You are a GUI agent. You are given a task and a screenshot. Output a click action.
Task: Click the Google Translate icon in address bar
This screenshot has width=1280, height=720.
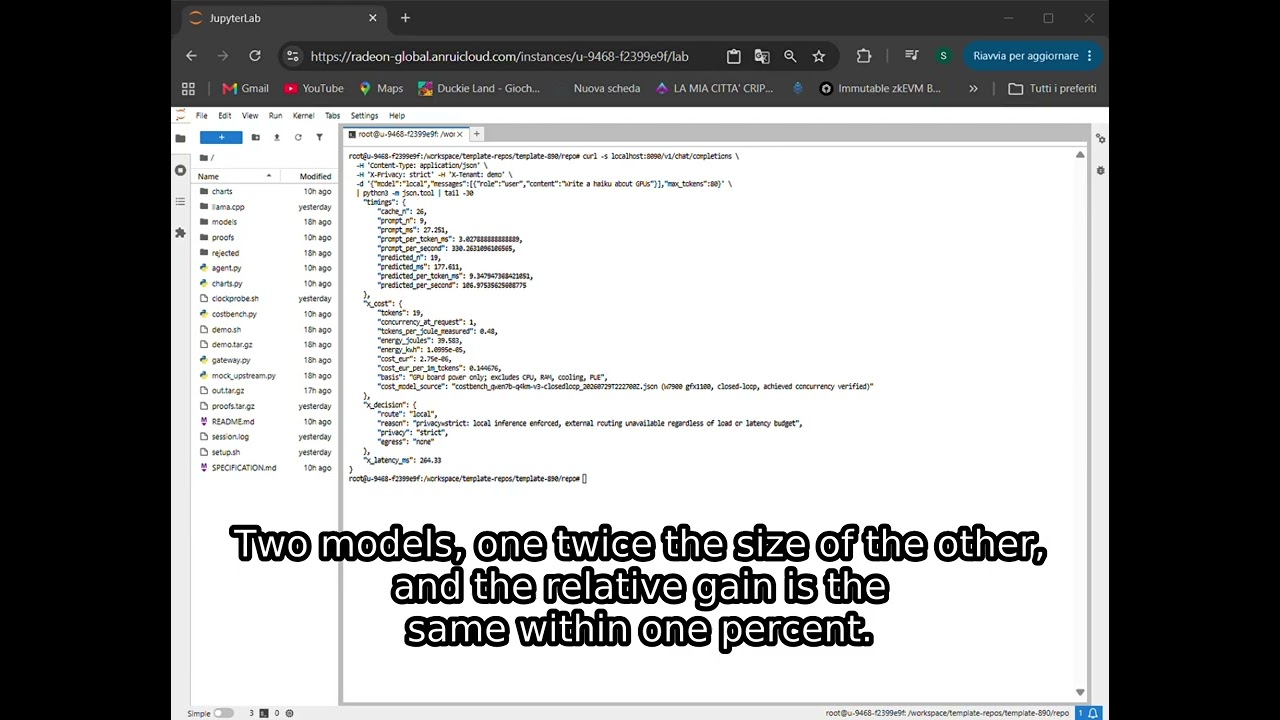click(x=762, y=56)
